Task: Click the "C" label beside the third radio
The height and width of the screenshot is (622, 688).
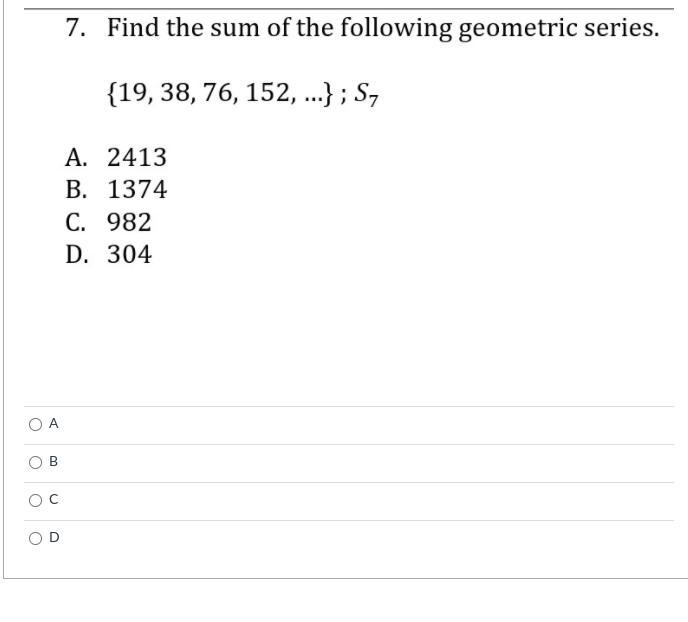Action: (x=54, y=500)
